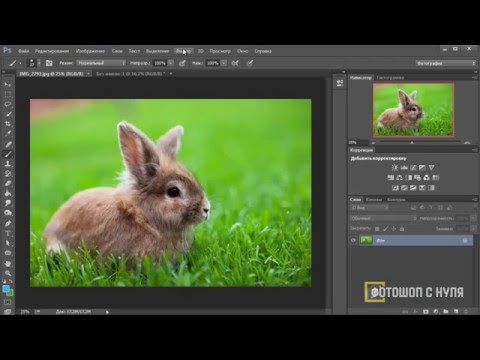Image resolution: width=480 pixels, height=360 pixels.
Task: Select the Healing Brush tool
Action: coord(8,144)
